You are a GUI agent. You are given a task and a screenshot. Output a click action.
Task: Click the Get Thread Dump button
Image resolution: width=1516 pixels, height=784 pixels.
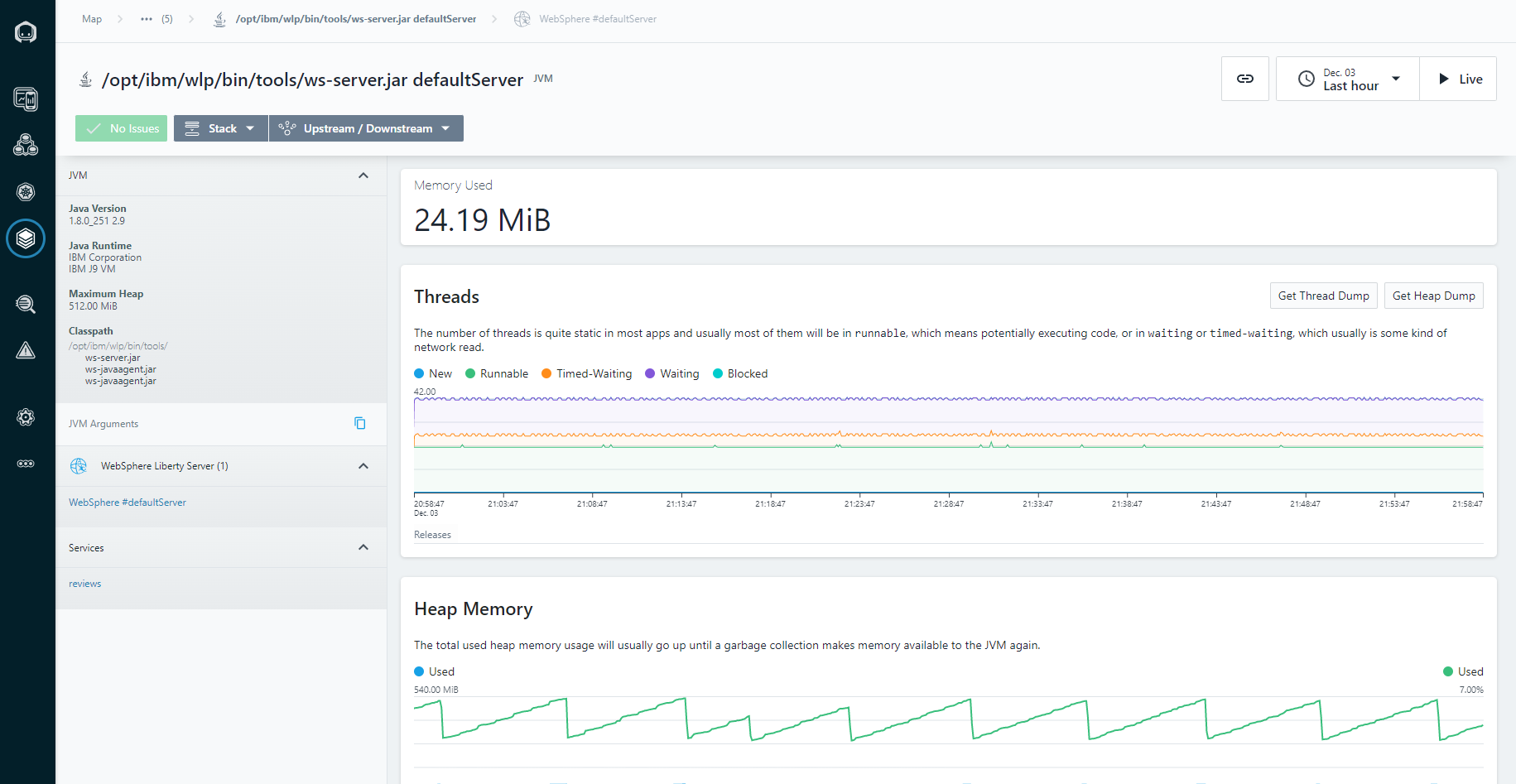point(1323,296)
